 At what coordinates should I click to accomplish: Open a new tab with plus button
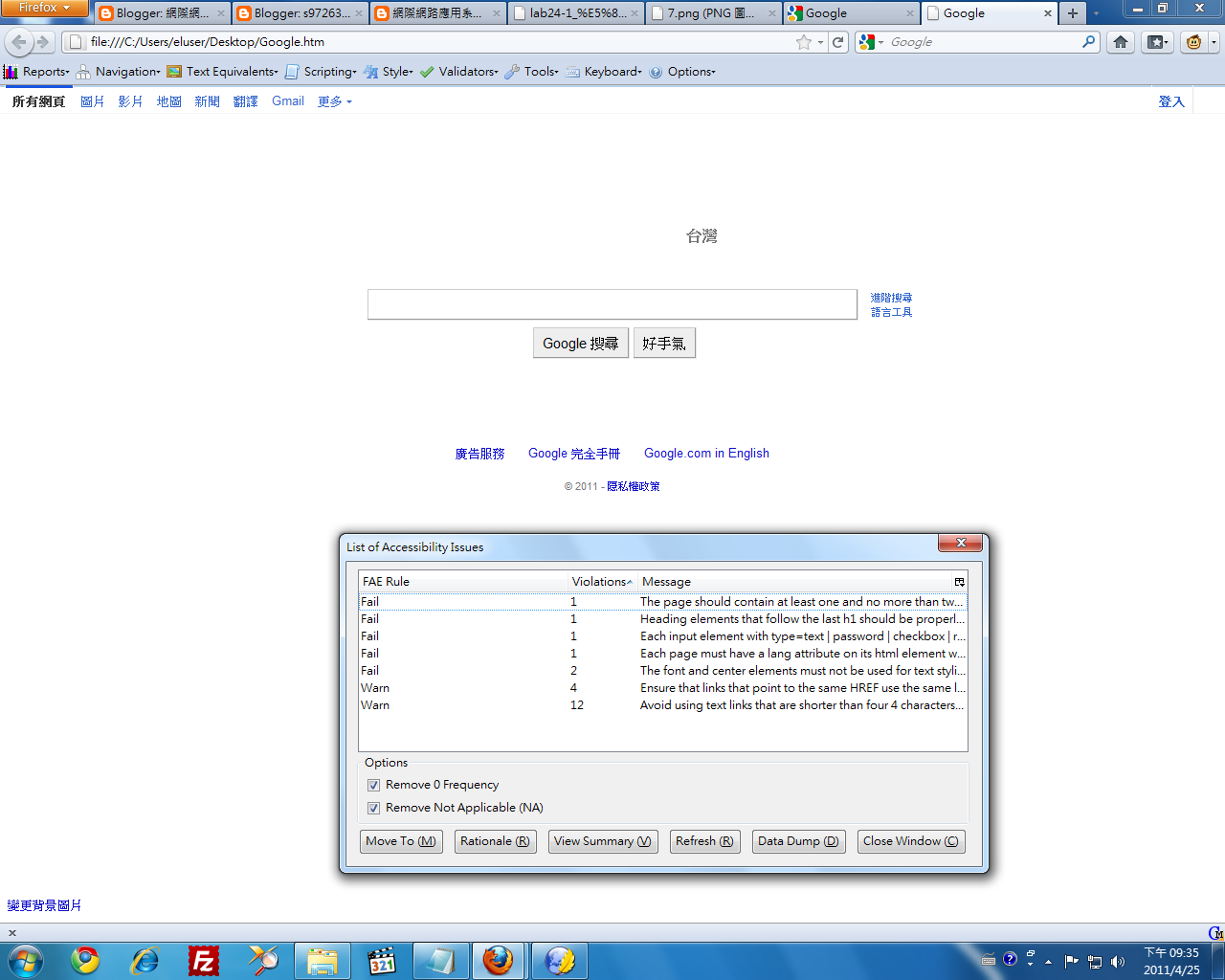pos(1073,13)
